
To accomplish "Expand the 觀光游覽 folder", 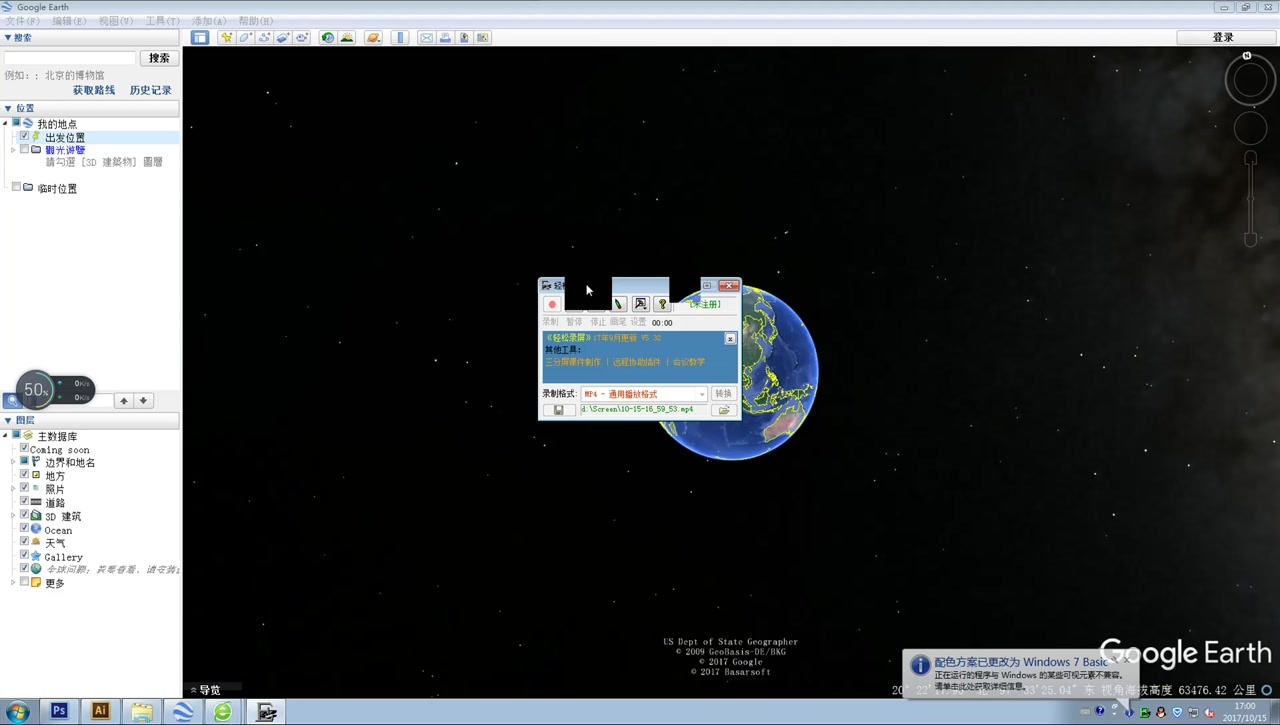I will pyautogui.click(x=13, y=150).
